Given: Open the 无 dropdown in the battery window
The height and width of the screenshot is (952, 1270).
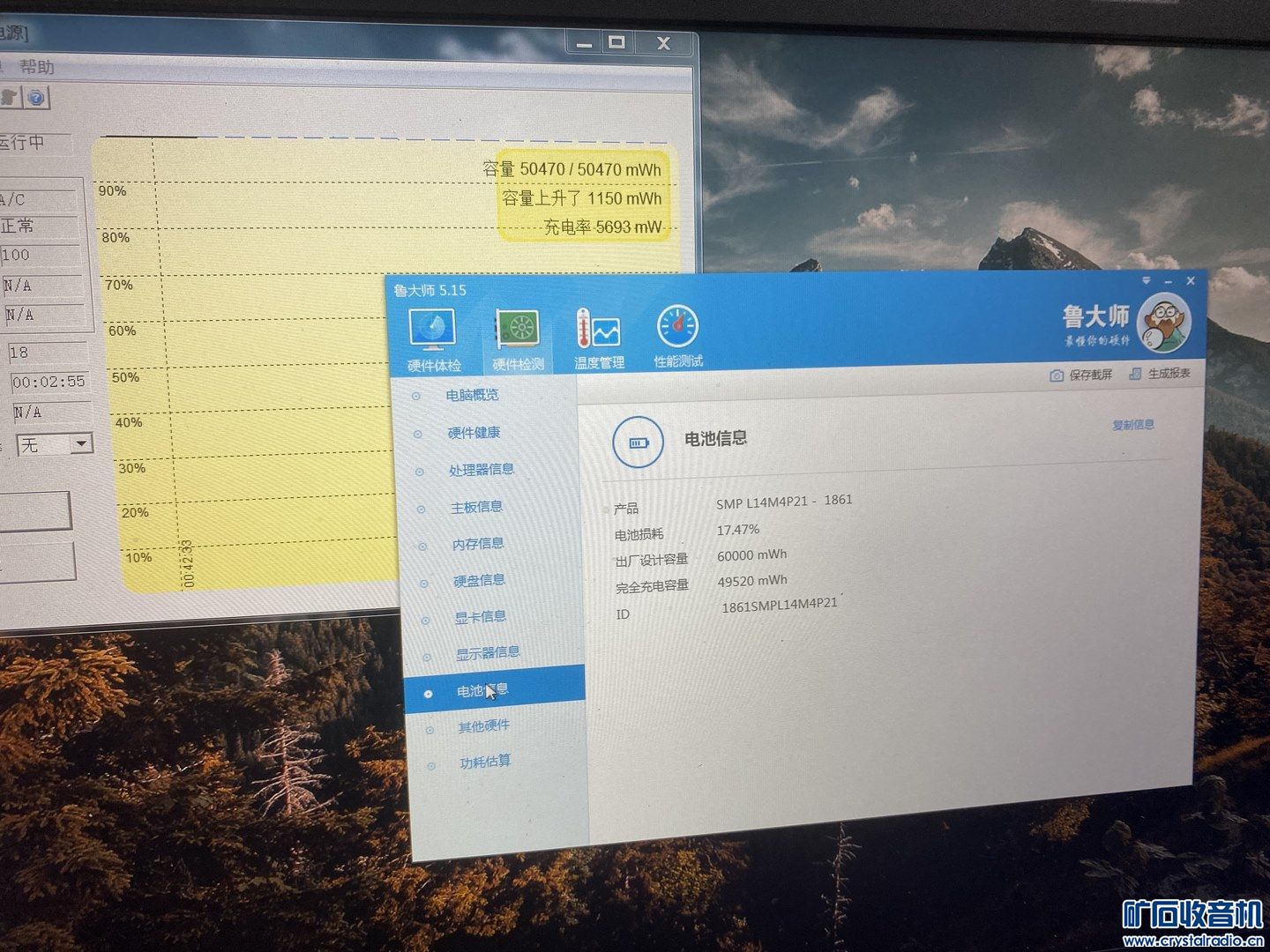Looking at the screenshot, I should [x=56, y=444].
